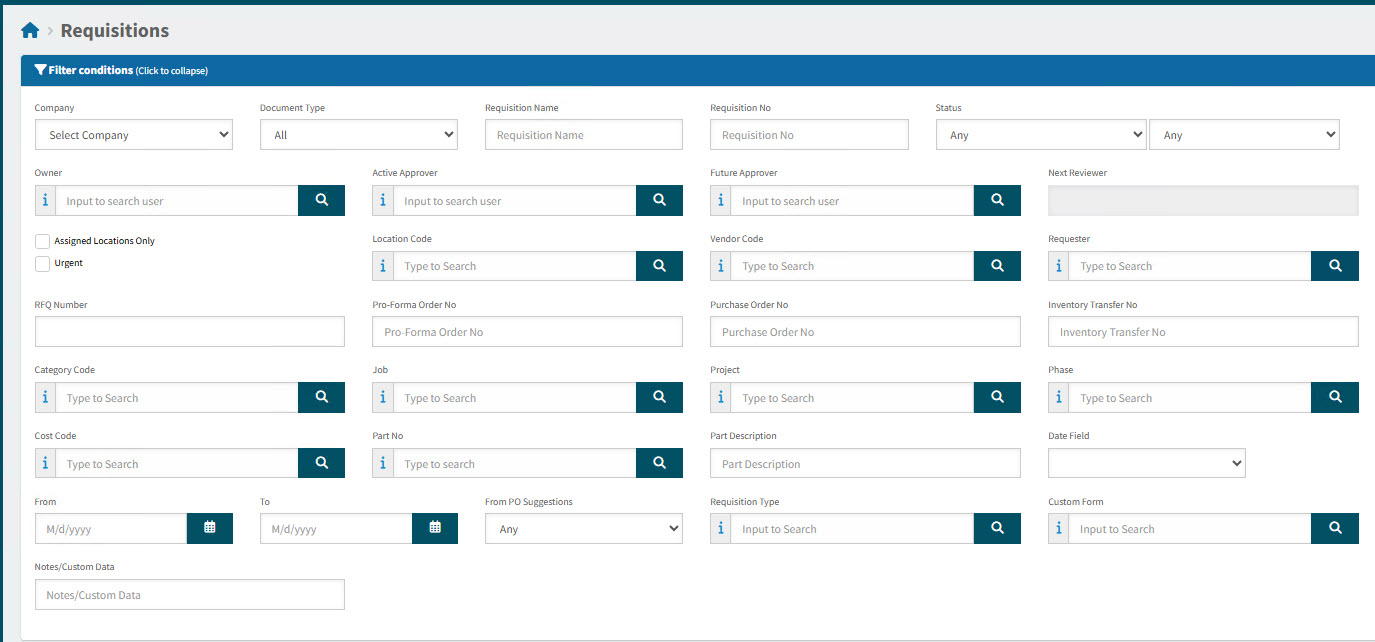The width and height of the screenshot is (1375, 642).
Task: Open the From date calendar picker
Action: coord(209,528)
